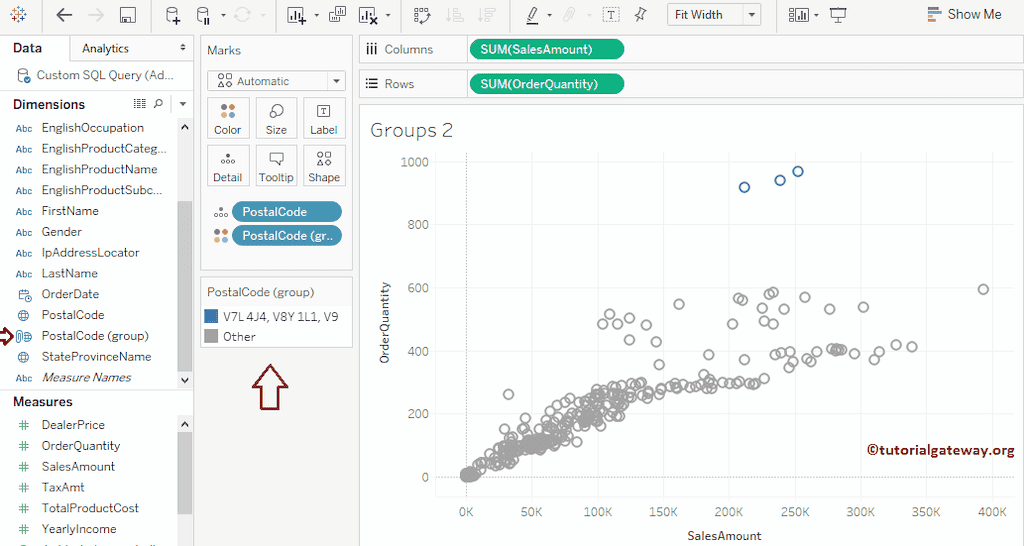
Task: Click the Tooltip button in Marks card
Action: [x=276, y=166]
